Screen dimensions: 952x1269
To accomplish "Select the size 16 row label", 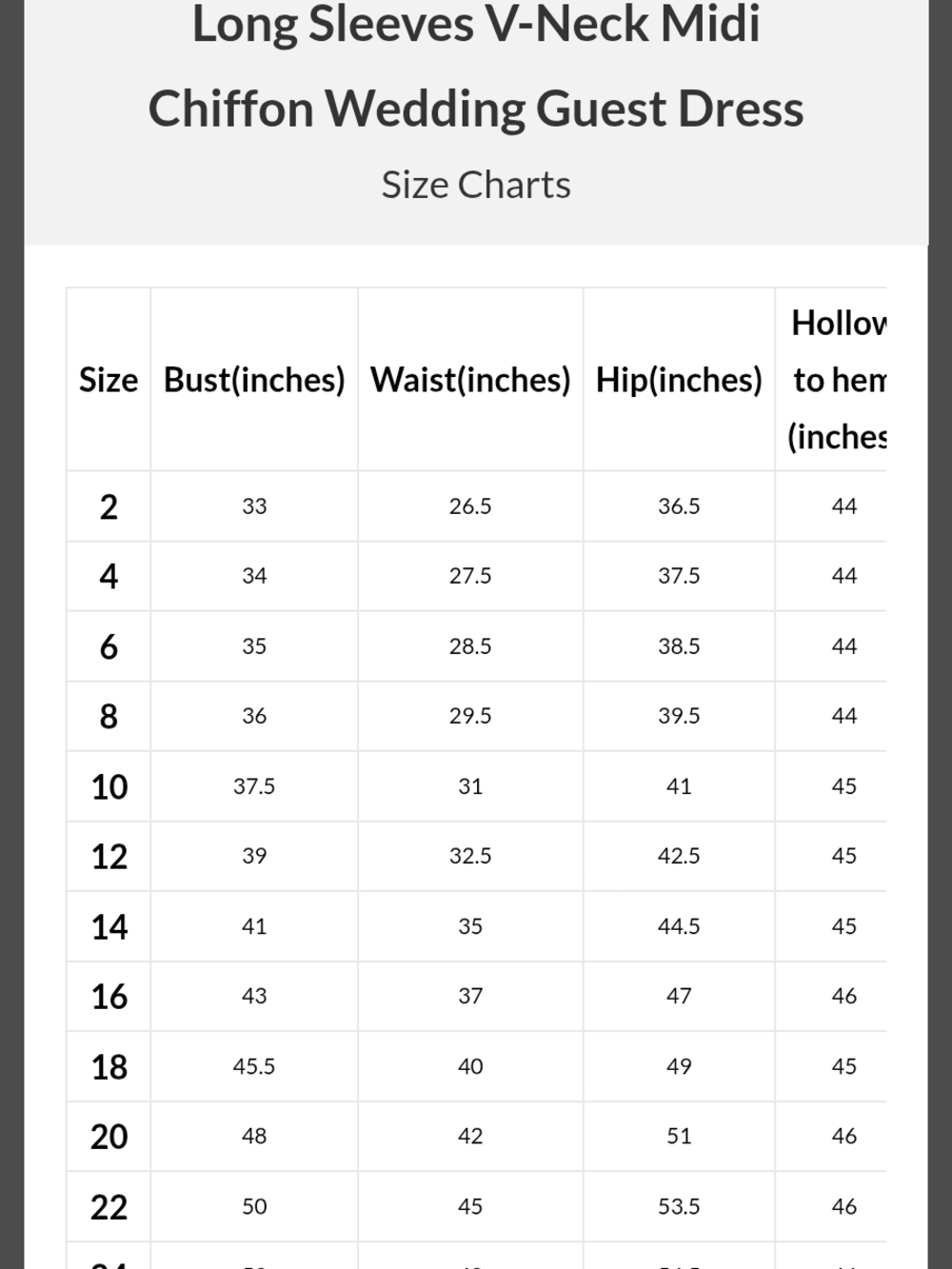I will pyautogui.click(x=109, y=996).
